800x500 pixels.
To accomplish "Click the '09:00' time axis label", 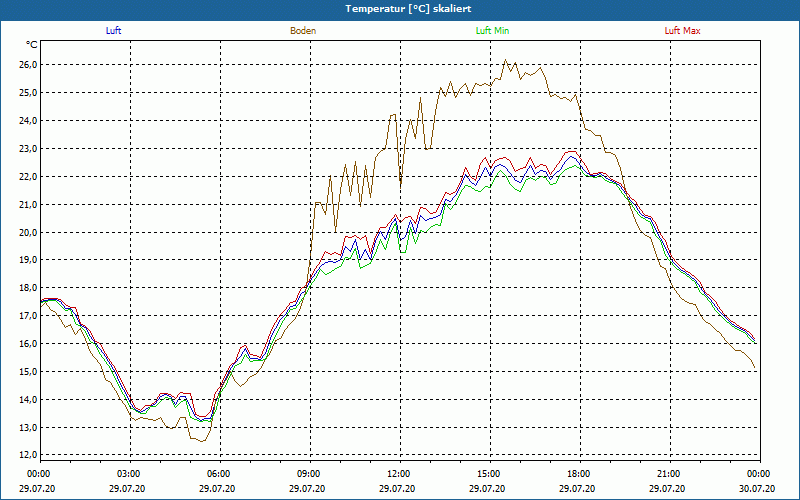I will point(310,474).
